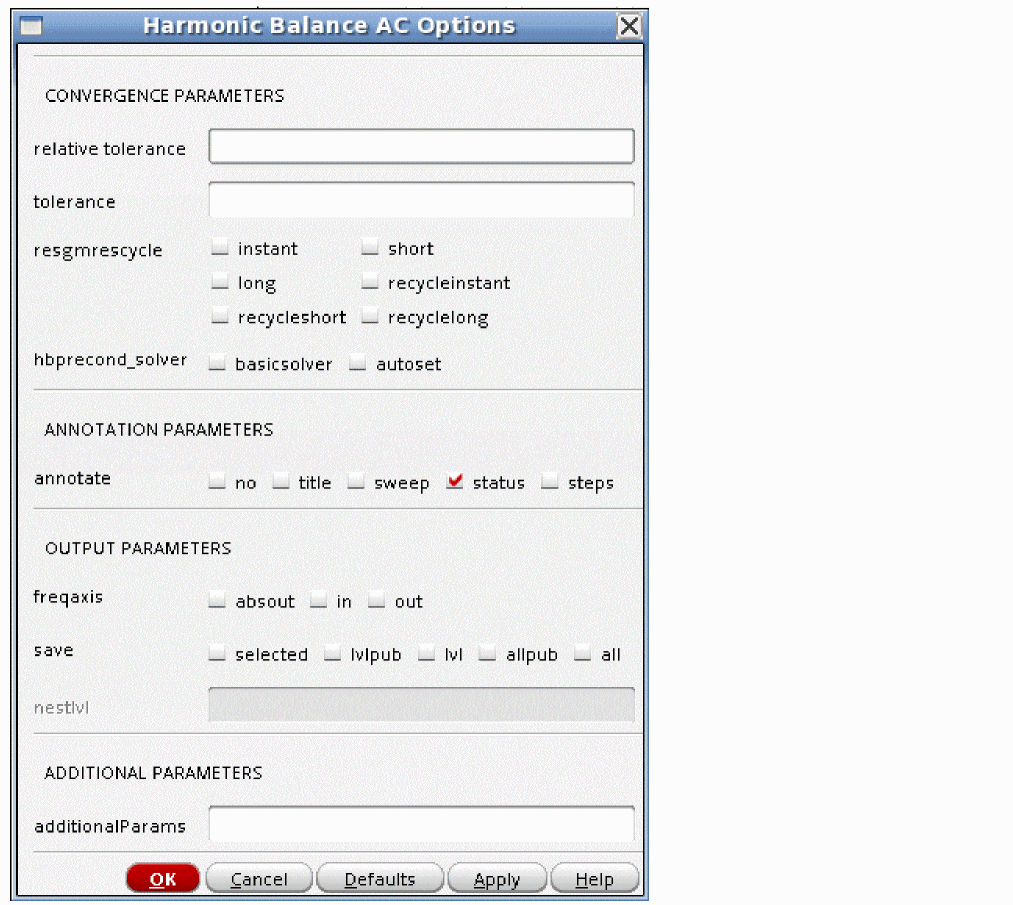The height and width of the screenshot is (905, 1013).
Task: Enable basicsolver for hbprecond_solver
Action: [217, 363]
